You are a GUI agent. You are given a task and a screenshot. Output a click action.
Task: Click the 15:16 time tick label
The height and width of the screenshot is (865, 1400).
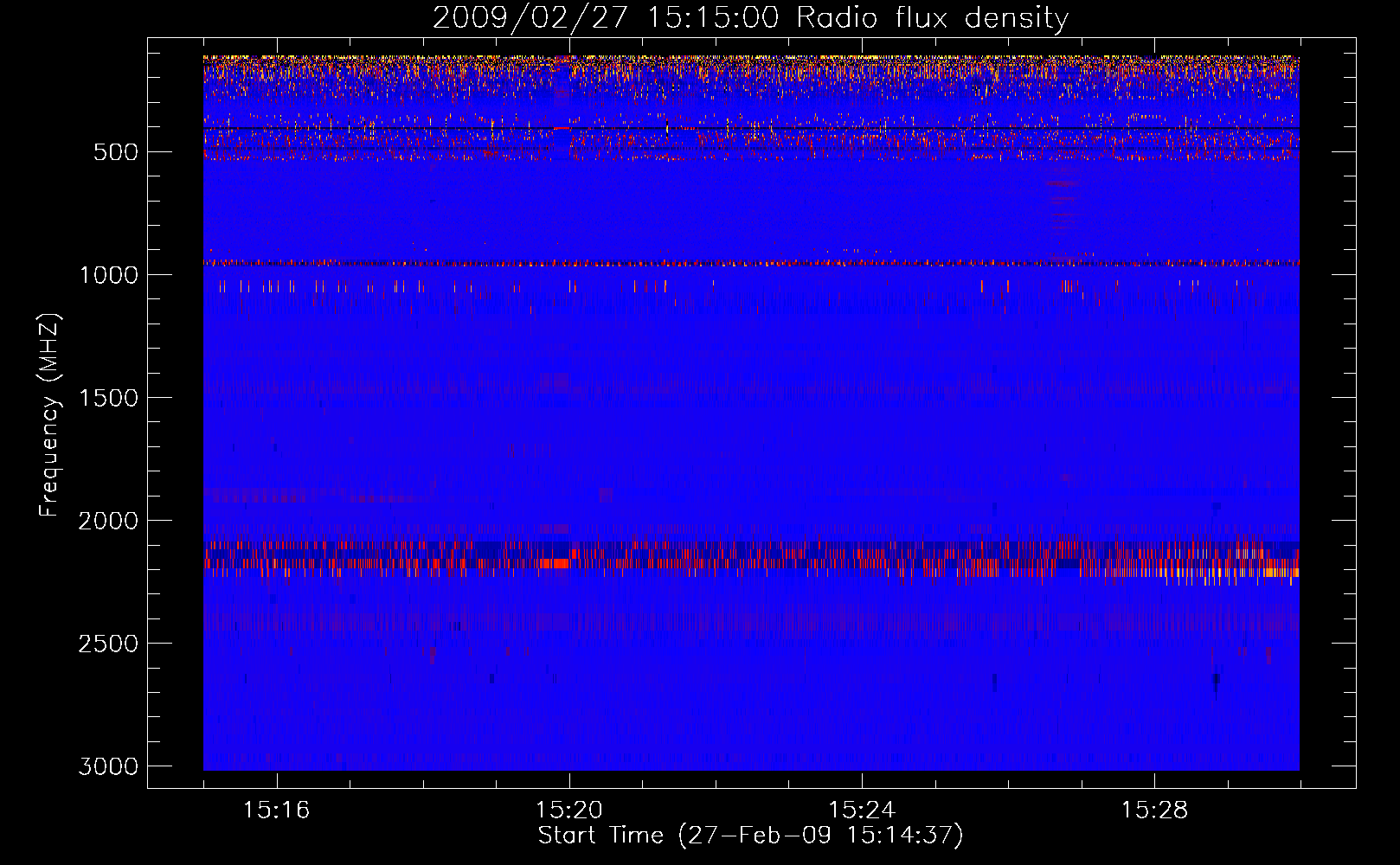click(276, 811)
